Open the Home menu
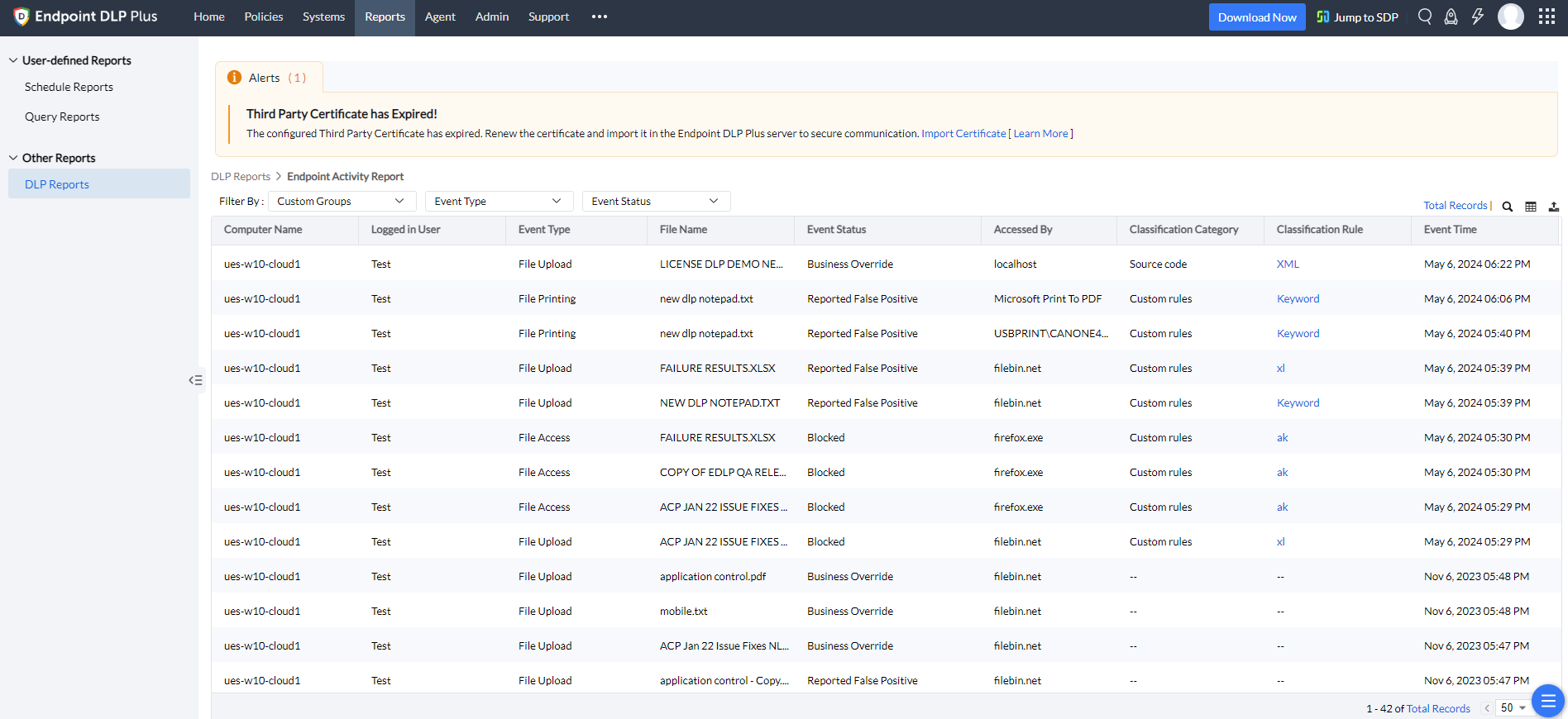This screenshot has width=1568, height=719. (x=209, y=17)
